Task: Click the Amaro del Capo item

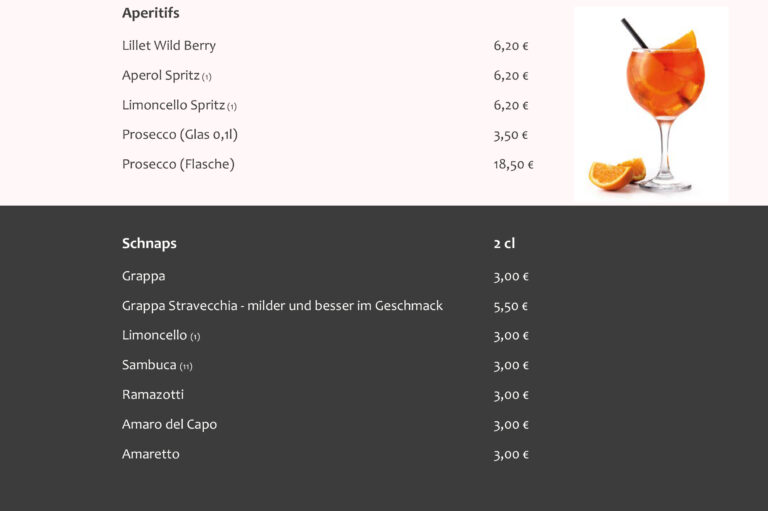Action: [x=169, y=424]
